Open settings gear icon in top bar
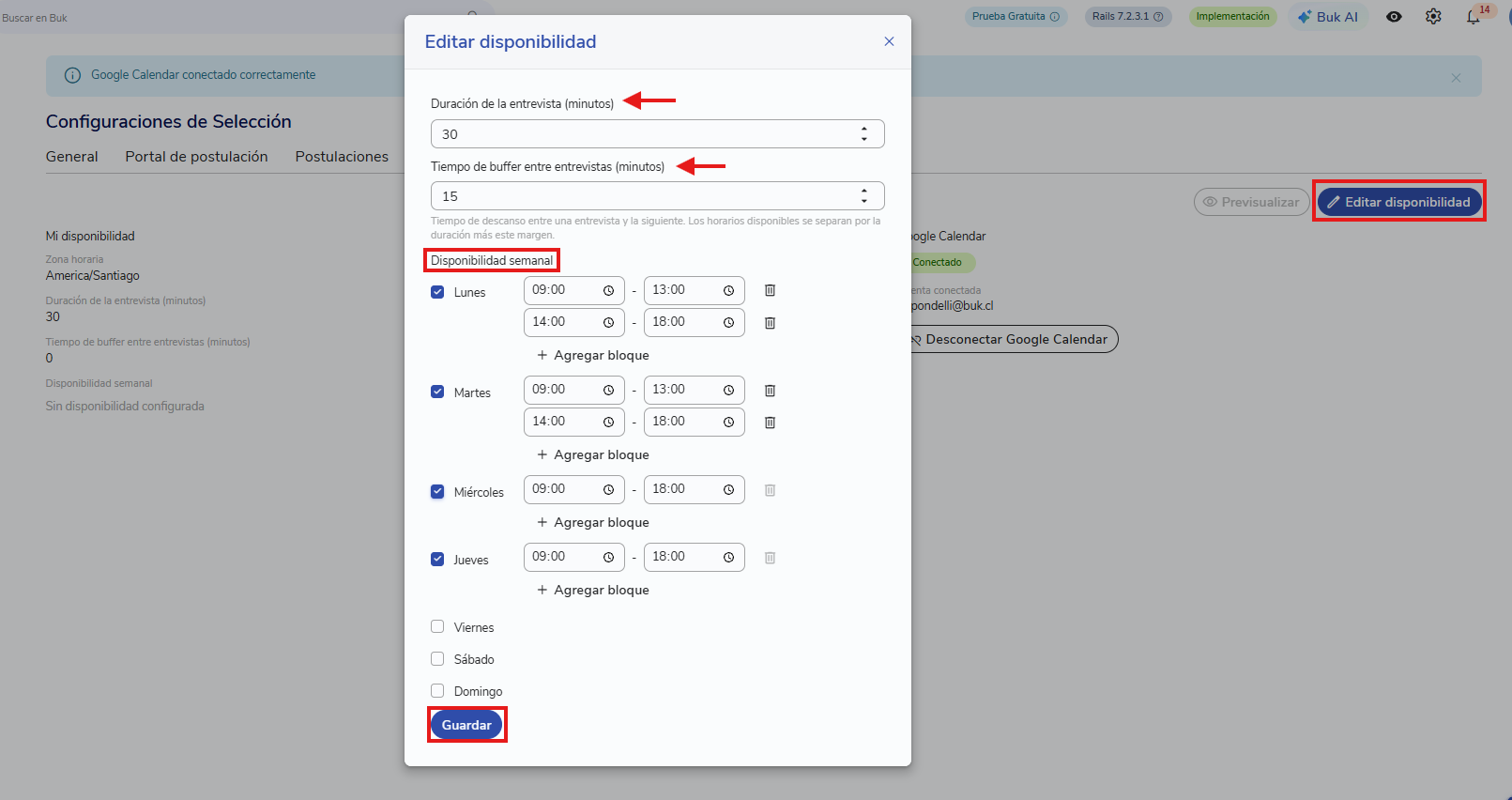The height and width of the screenshot is (800, 1512). point(1433,17)
